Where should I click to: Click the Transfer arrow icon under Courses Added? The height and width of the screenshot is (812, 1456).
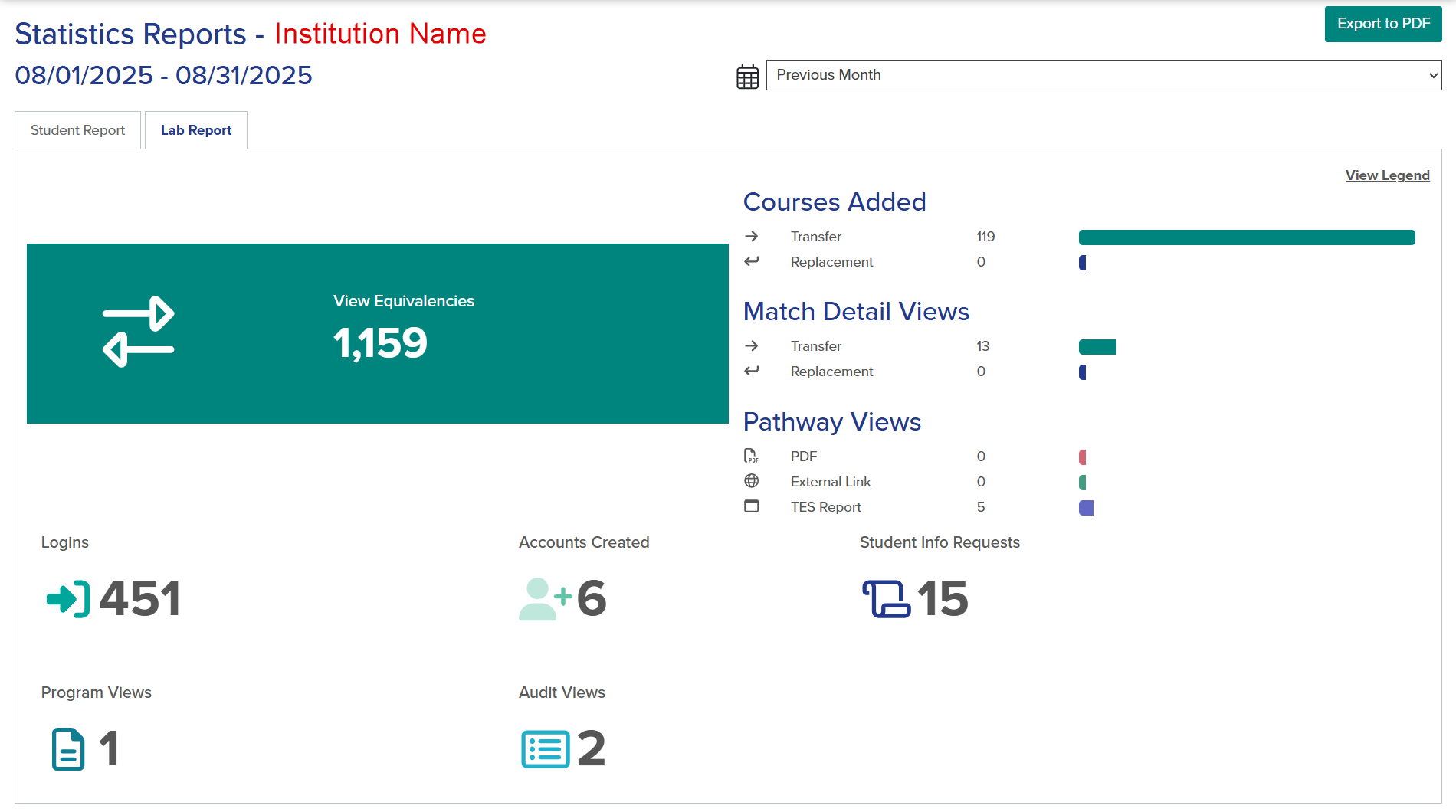pyautogui.click(x=753, y=237)
